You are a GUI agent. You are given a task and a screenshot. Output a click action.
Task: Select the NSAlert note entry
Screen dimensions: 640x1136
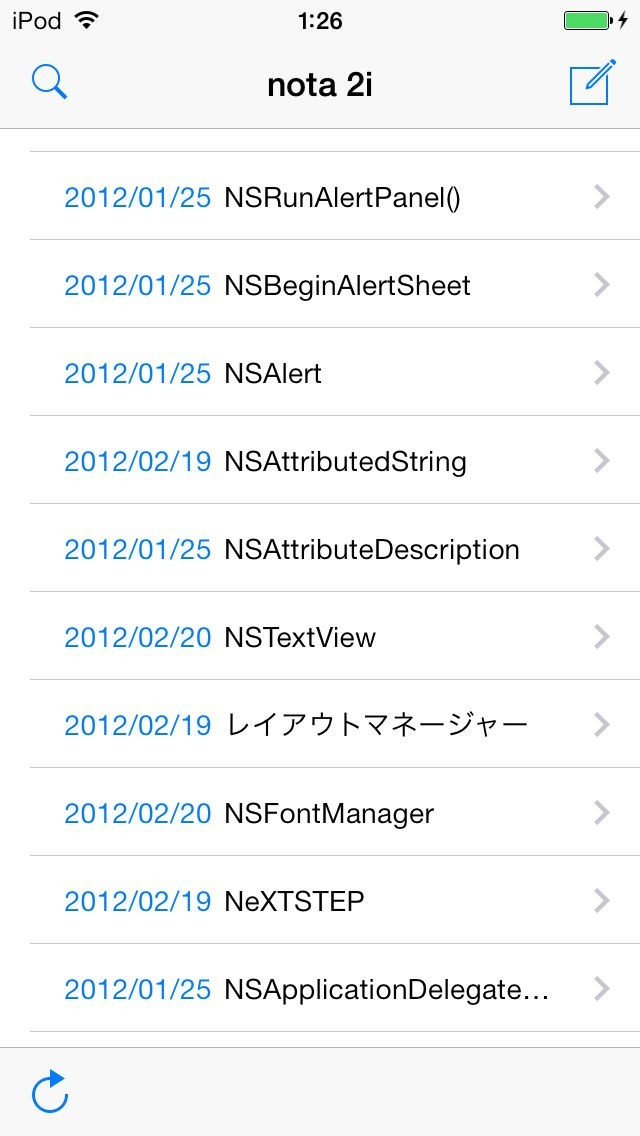[x=273, y=373]
